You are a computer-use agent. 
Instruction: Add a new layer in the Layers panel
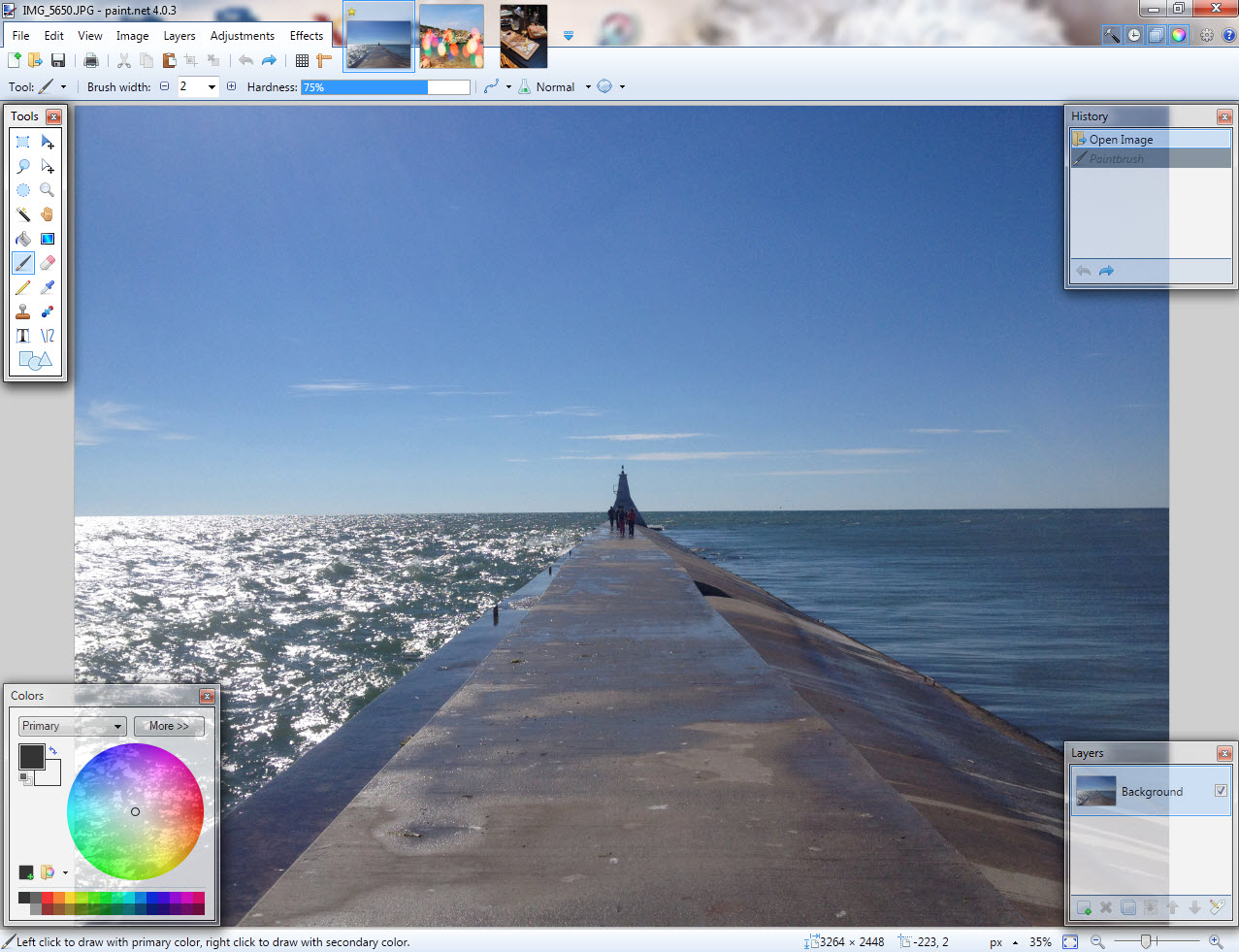click(x=1083, y=907)
